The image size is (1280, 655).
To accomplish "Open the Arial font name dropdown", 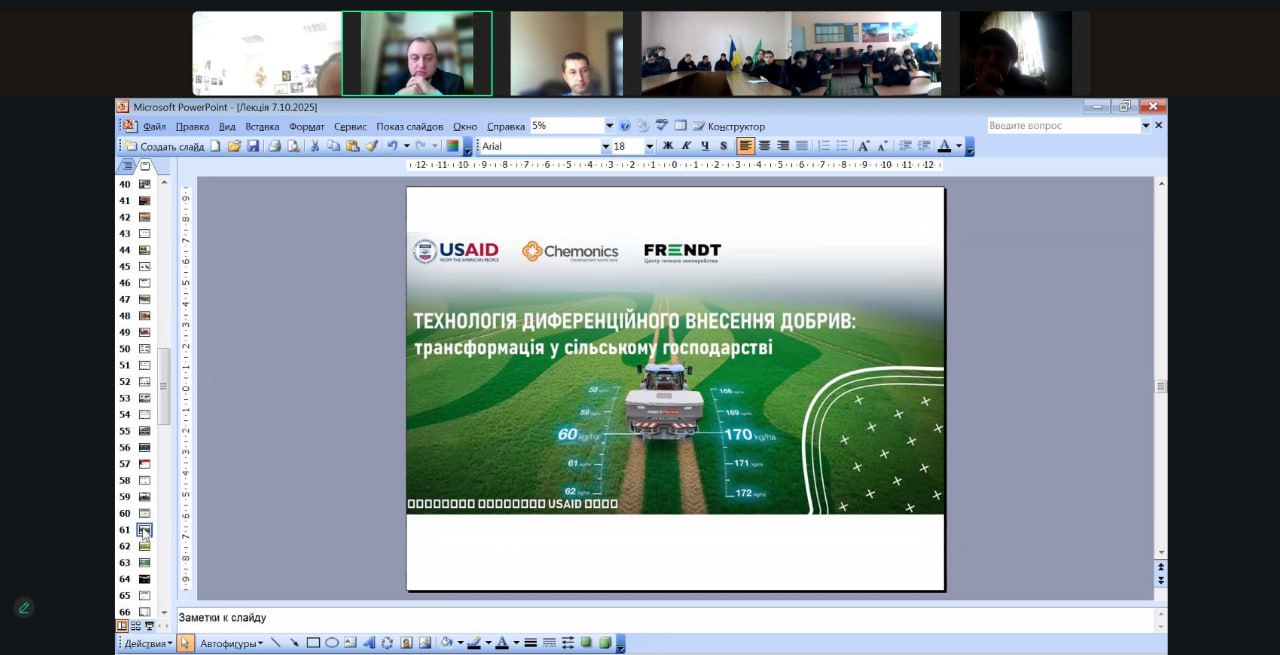I will click(605, 146).
